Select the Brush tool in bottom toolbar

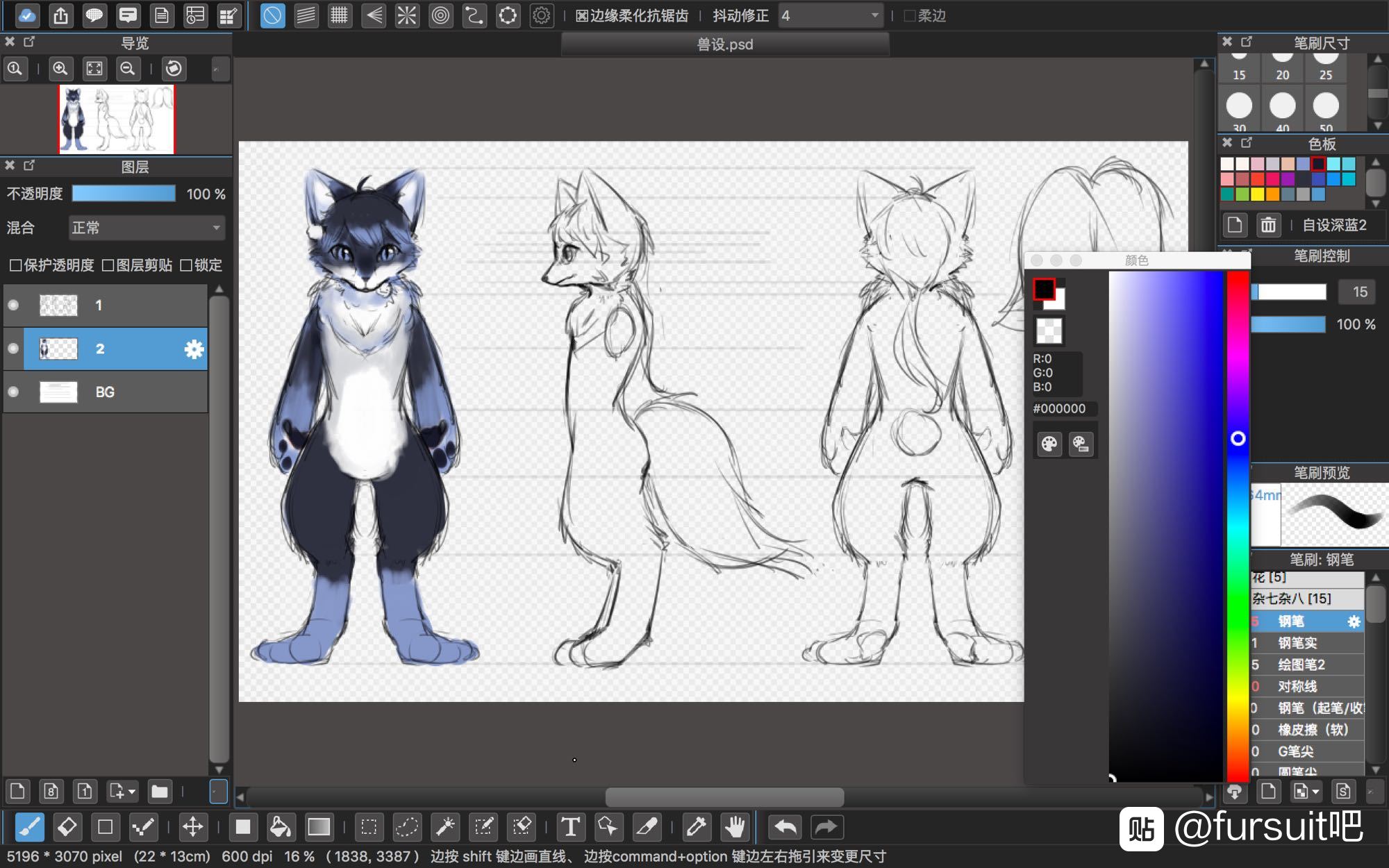point(29,826)
